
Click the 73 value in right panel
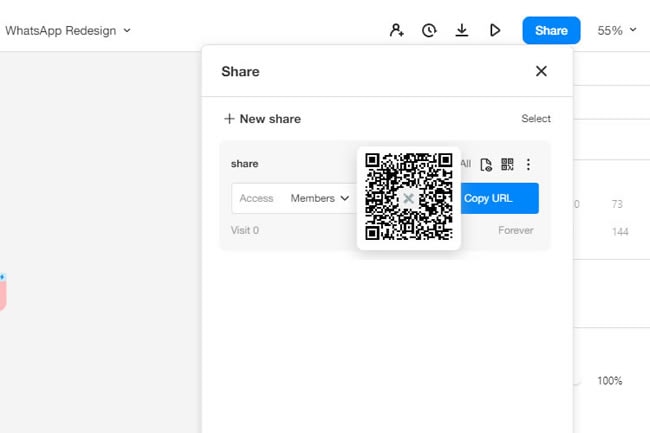coord(617,204)
